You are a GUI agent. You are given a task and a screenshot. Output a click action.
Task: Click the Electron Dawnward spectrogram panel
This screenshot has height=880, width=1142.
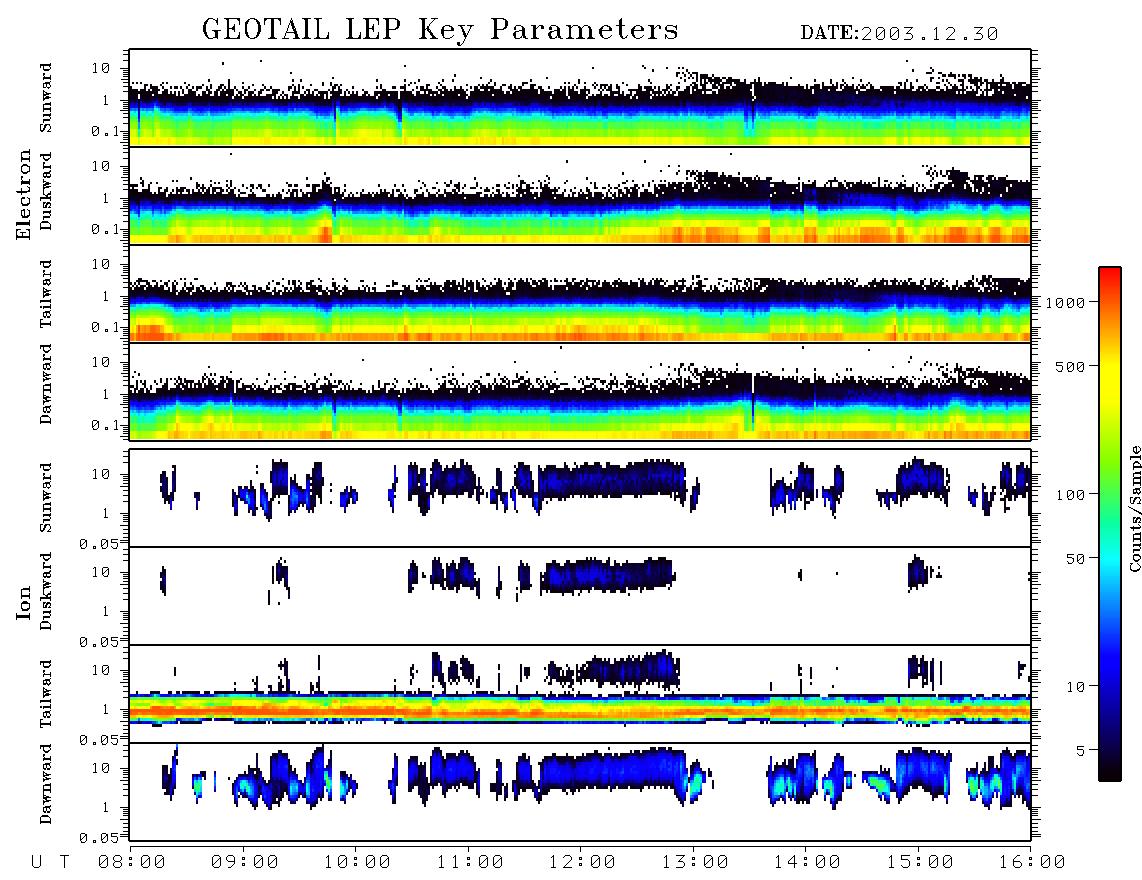coord(580,392)
